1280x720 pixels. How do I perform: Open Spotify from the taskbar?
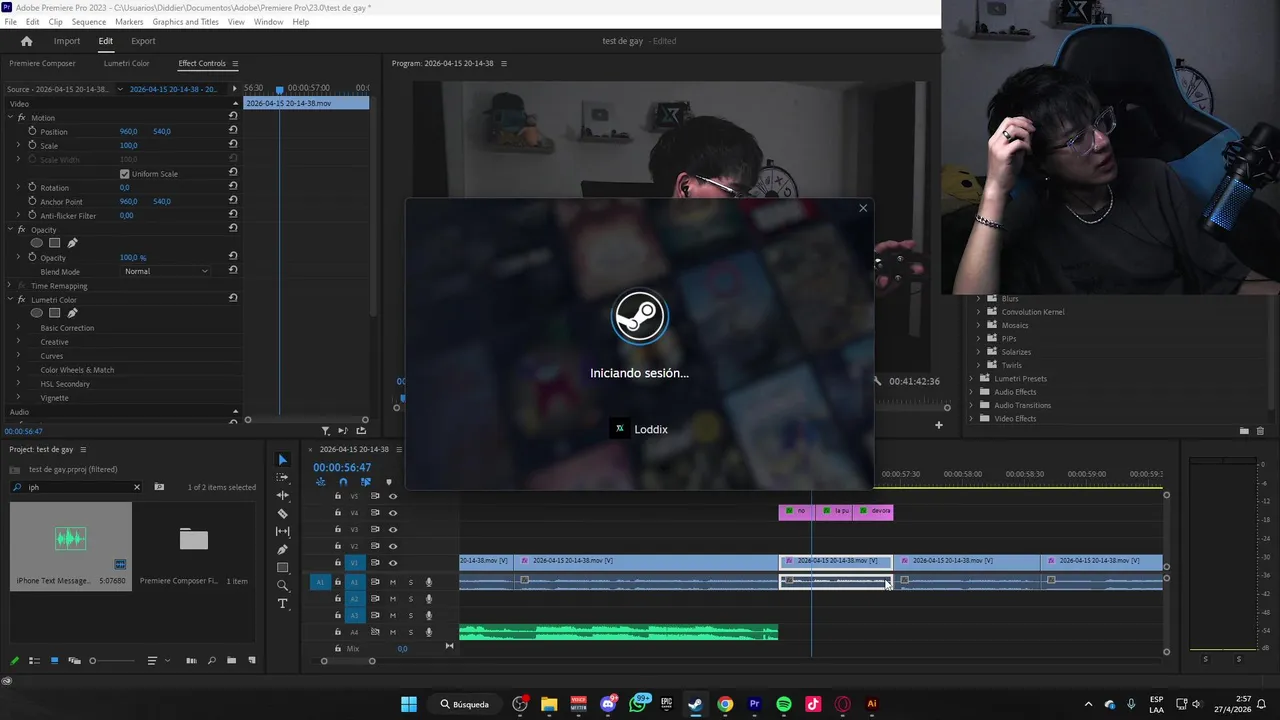[x=784, y=704]
